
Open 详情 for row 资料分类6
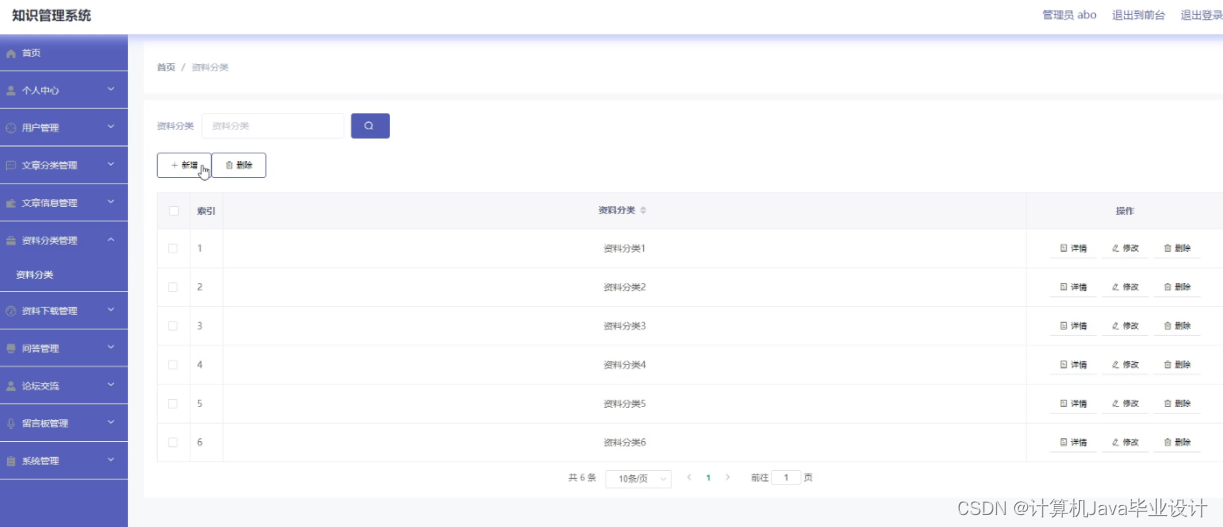point(1073,442)
